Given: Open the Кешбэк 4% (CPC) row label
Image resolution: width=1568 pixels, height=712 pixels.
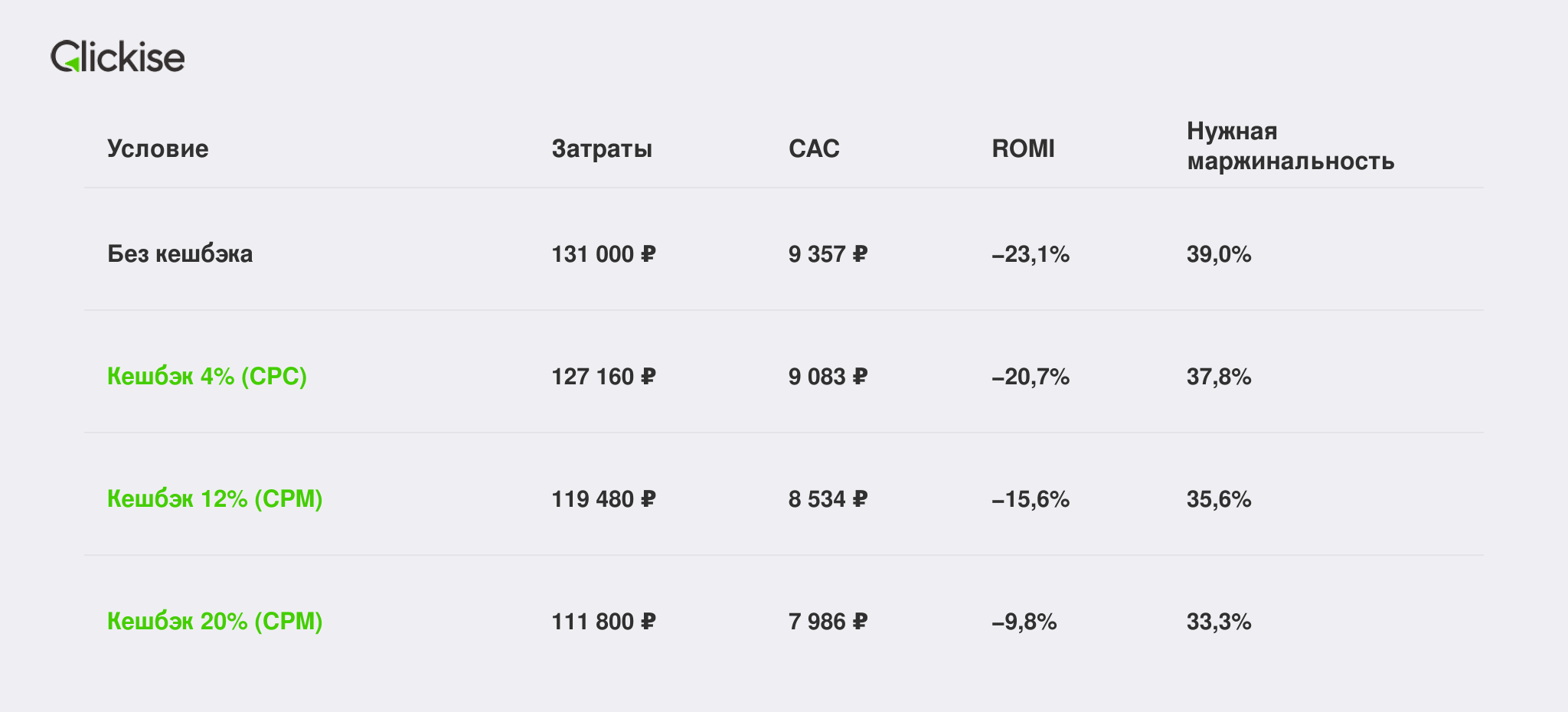Looking at the screenshot, I should (207, 376).
